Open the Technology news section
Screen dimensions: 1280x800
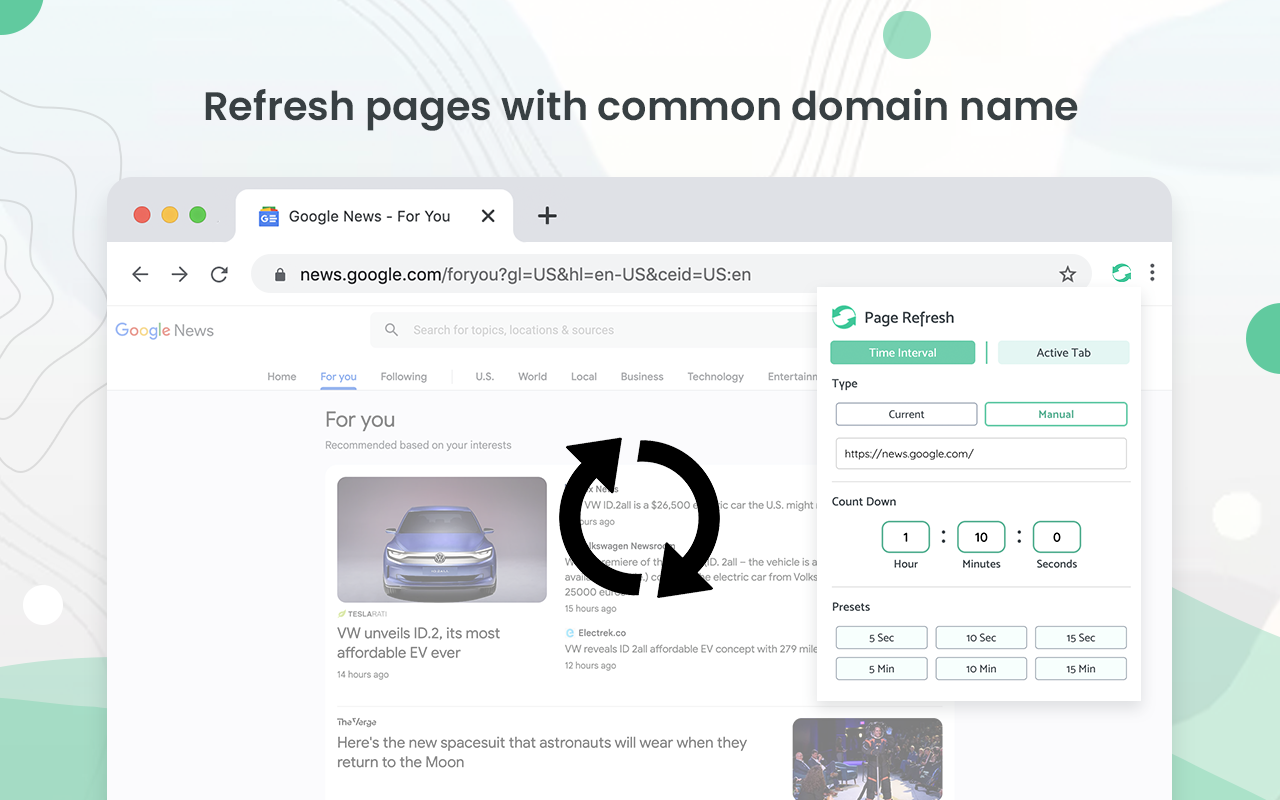click(x=715, y=376)
